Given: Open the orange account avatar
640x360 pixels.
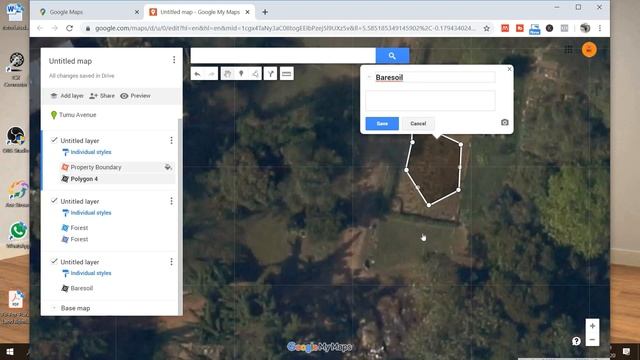Looking at the screenshot, I should pos(589,50).
